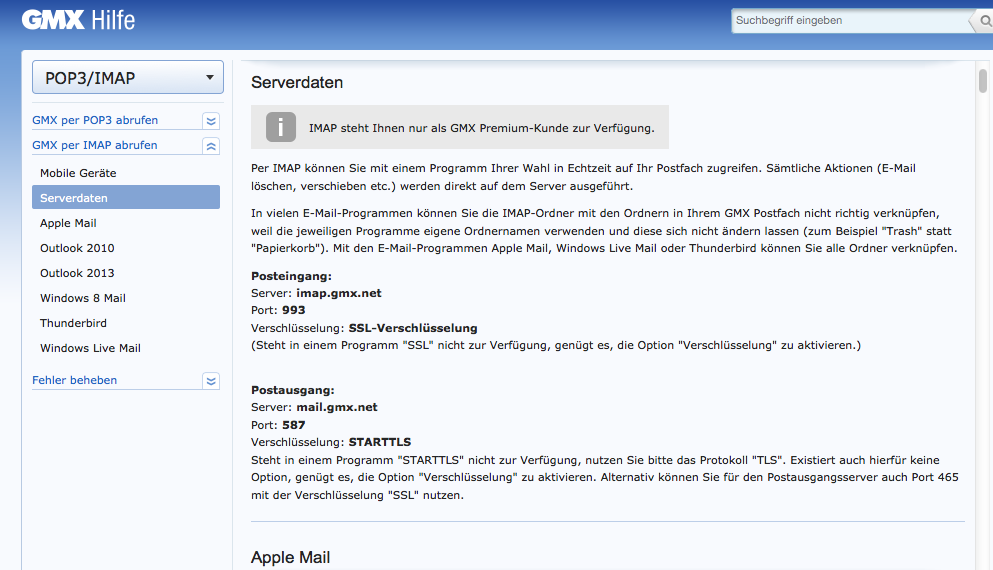Image resolution: width=993 pixels, height=570 pixels.
Task: Click the port value 587
Action: pyautogui.click(x=293, y=425)
